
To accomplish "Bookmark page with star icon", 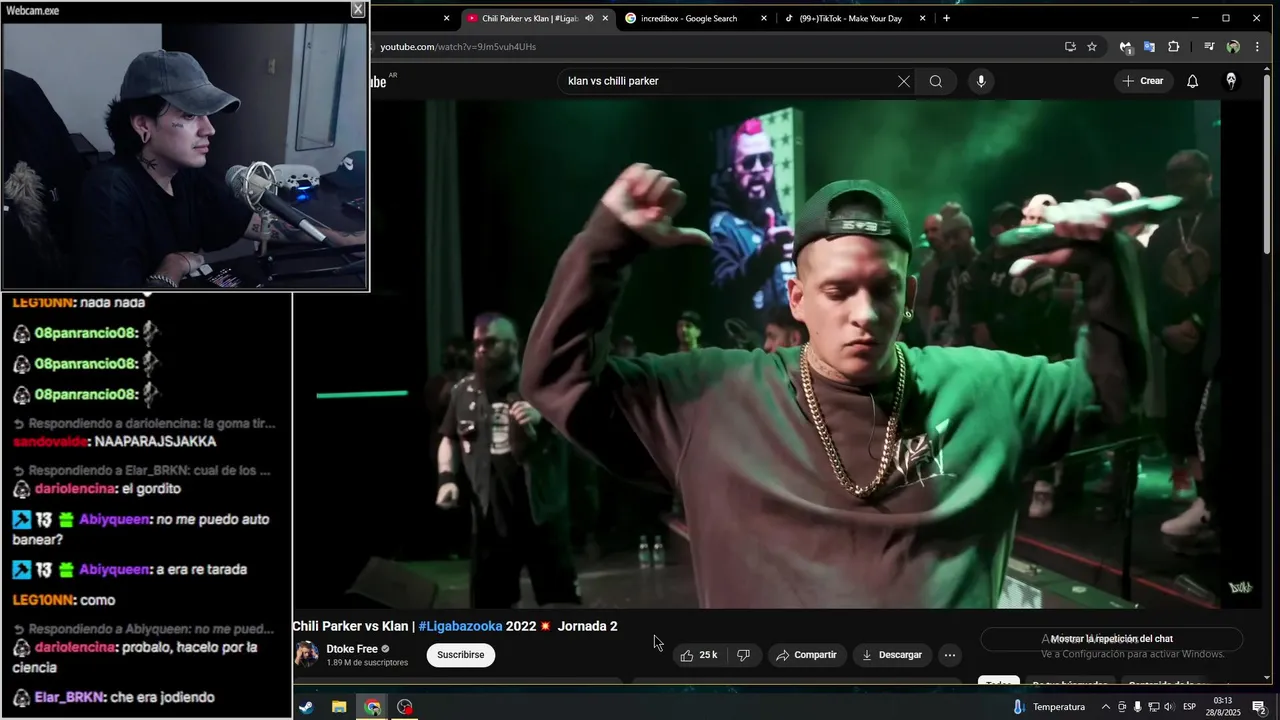I will coord(1092,46).
